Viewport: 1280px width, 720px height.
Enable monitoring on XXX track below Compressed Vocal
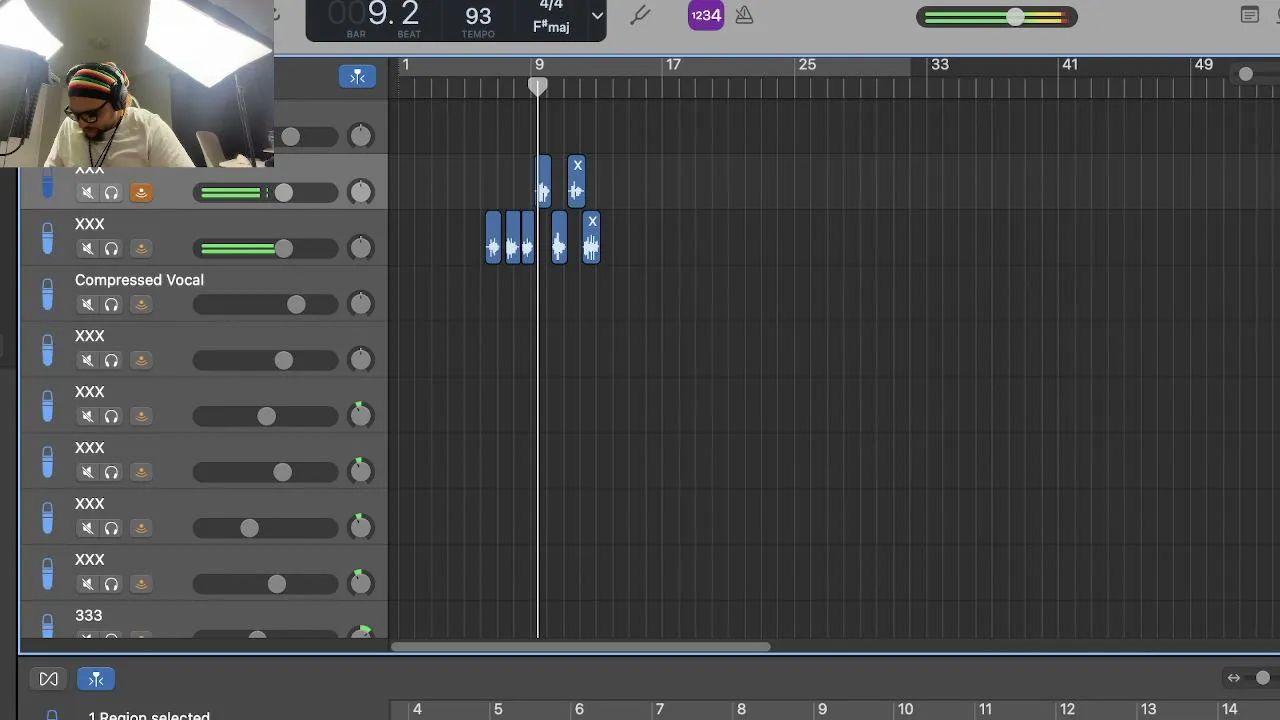pyautogui.click(x=141, y=360)
